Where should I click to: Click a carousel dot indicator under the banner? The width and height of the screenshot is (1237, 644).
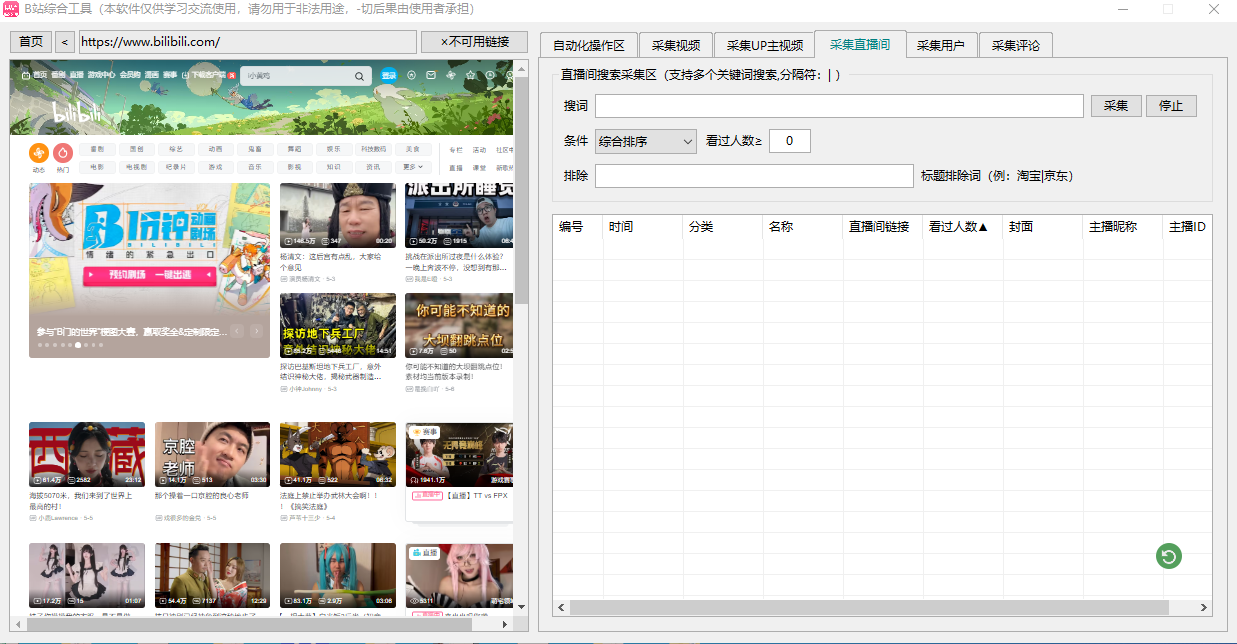(77, 345)
